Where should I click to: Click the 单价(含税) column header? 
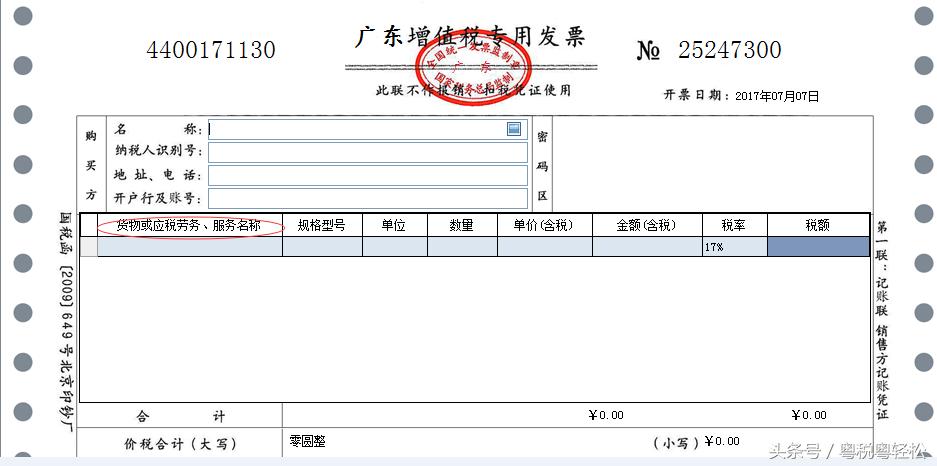coord(544,225)
